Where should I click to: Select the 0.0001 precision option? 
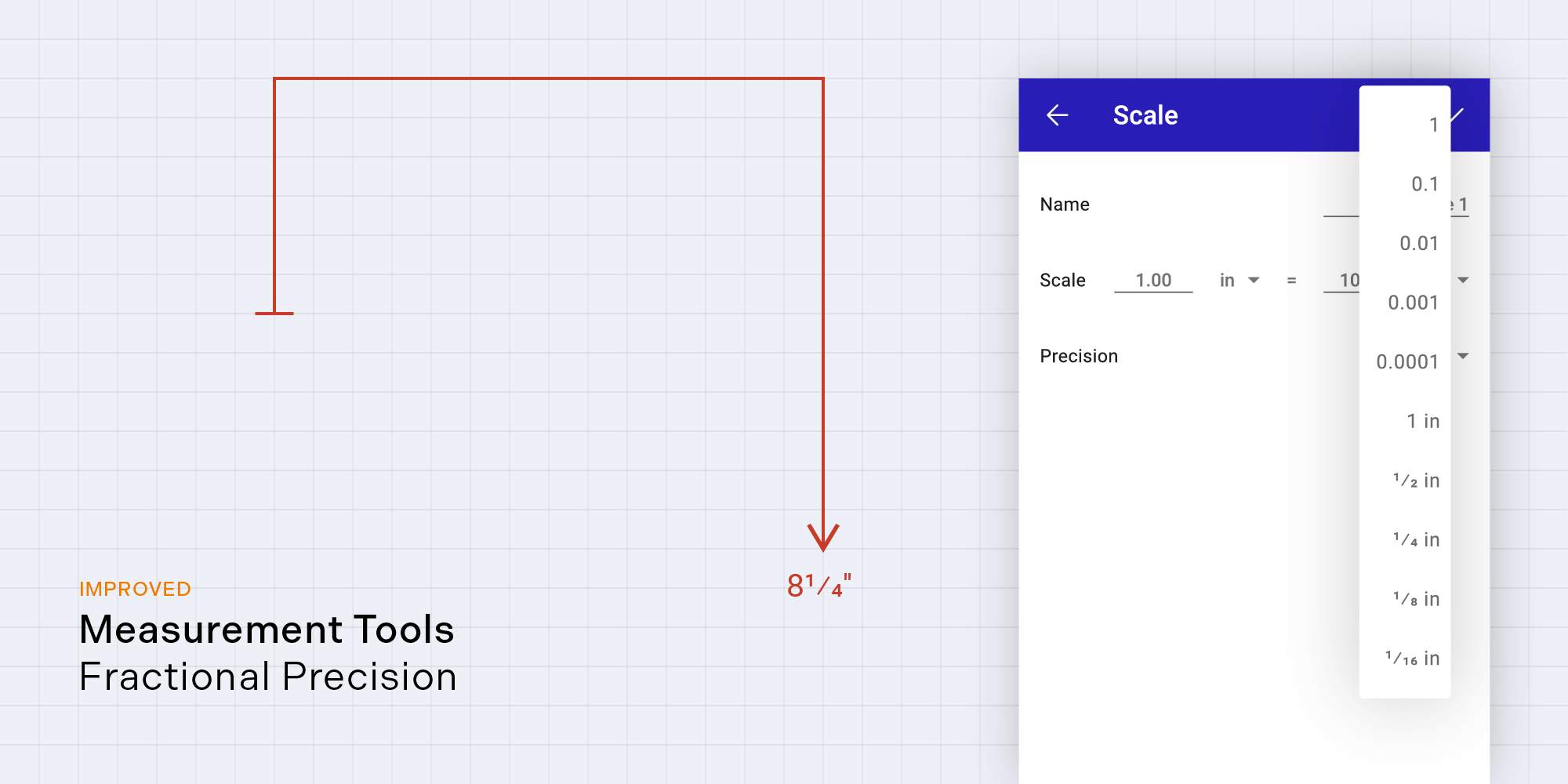1405,362
